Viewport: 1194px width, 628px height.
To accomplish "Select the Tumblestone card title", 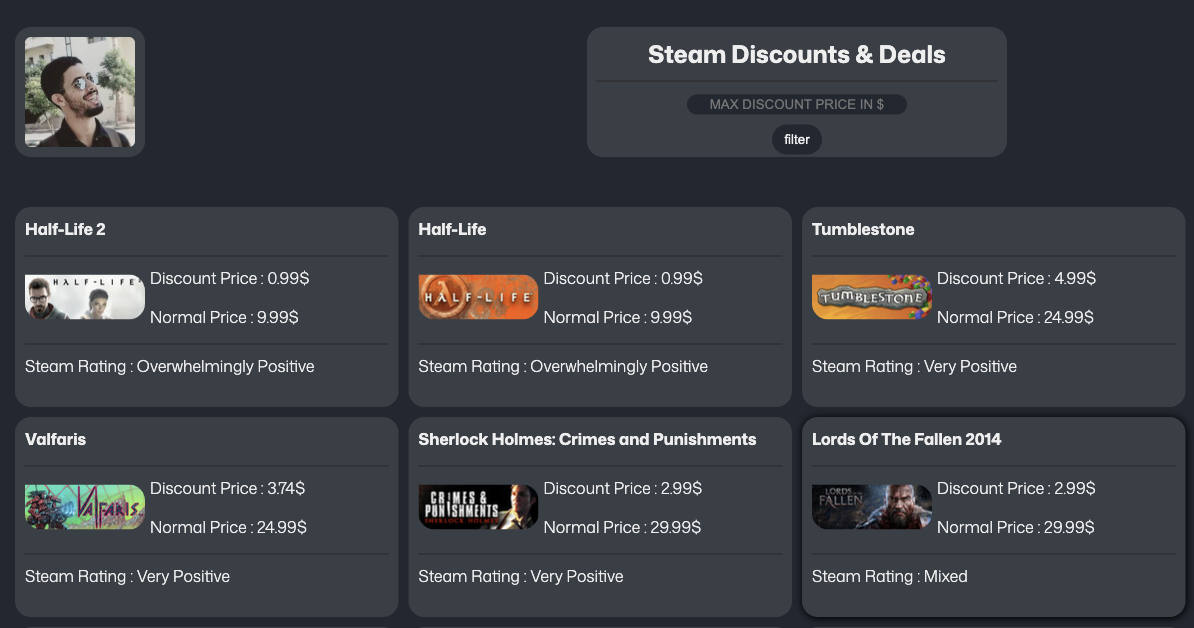I will [x=863, y=229].
